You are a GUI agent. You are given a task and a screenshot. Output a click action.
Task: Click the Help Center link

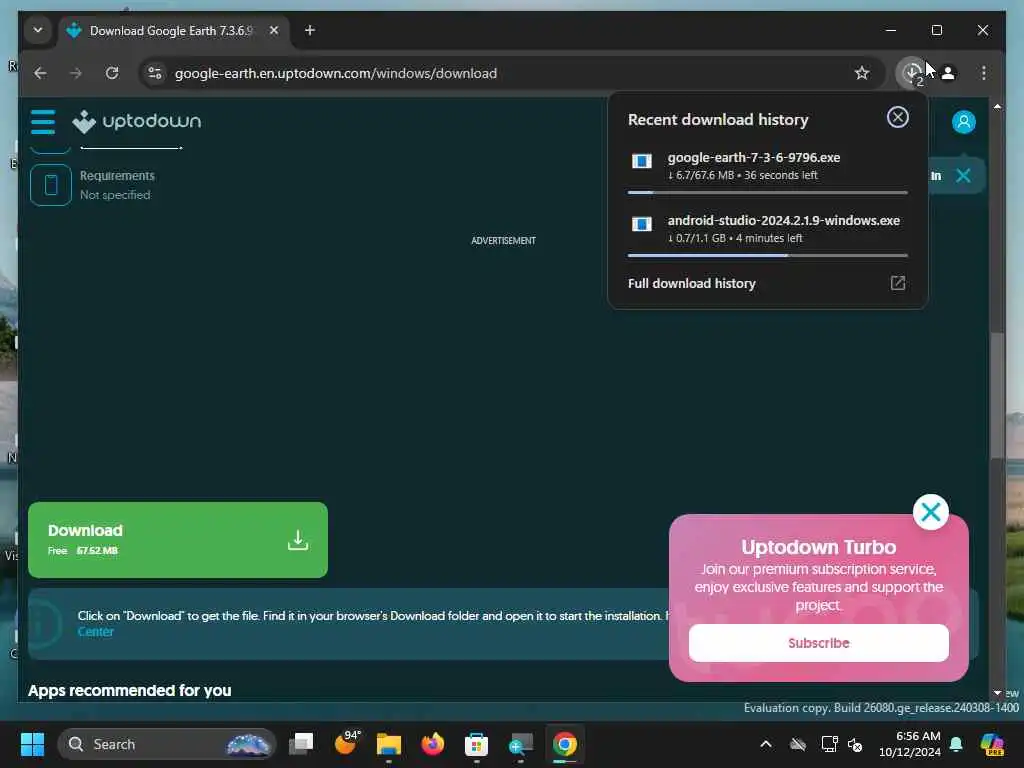95,632
